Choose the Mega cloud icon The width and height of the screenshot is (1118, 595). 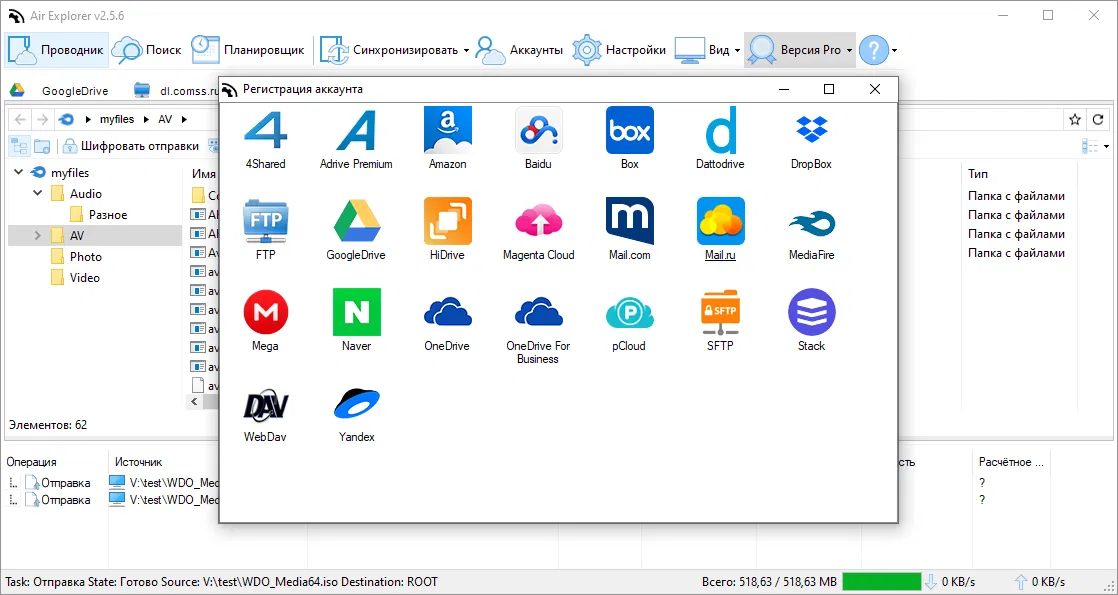pyautogui.click(x=265, y=312)
